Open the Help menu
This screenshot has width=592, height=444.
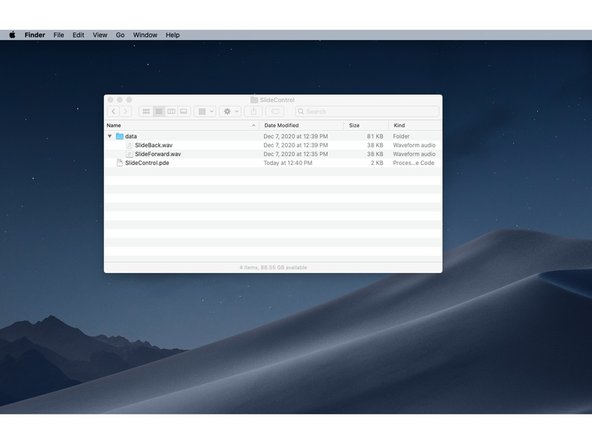point(173,35)
